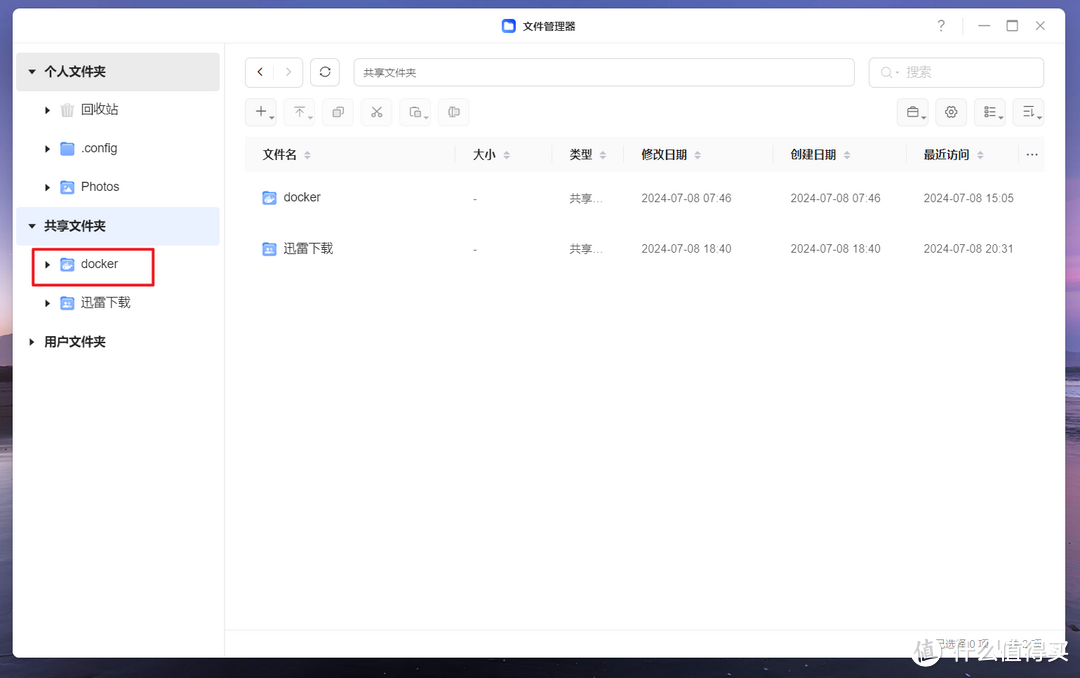
Task: Click the cut (scissors) icon
Action: [x=376, y=112]
